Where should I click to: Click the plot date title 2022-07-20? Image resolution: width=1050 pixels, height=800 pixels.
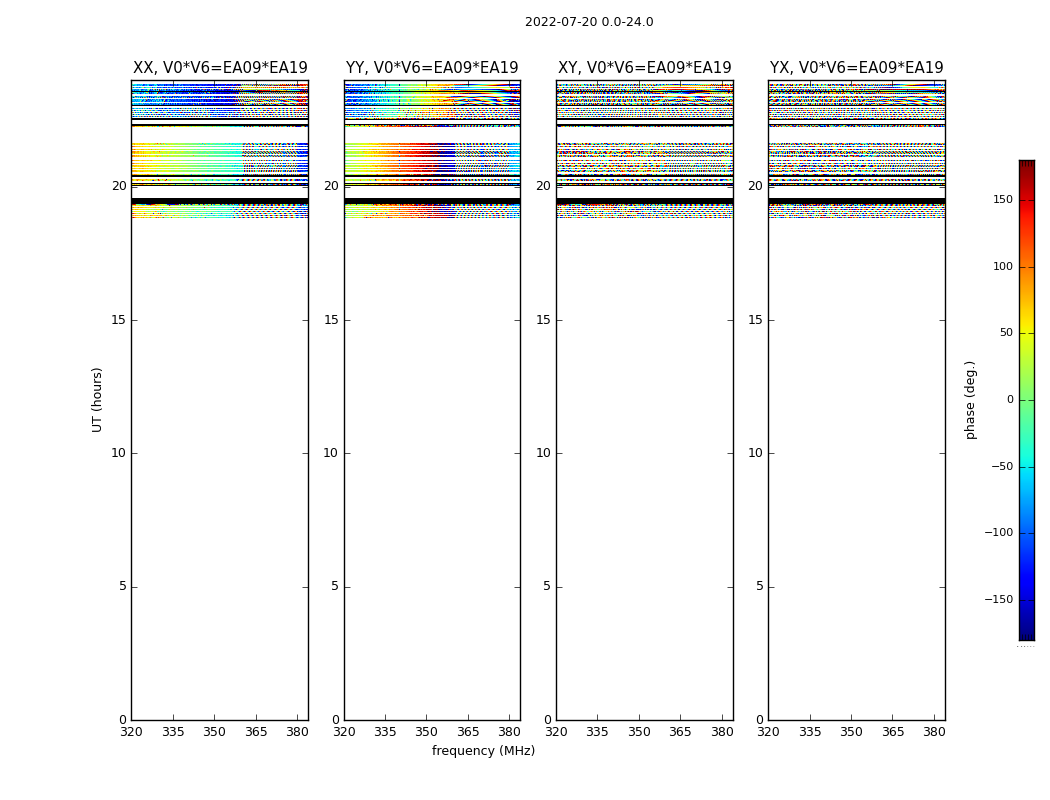pos(589,22)
